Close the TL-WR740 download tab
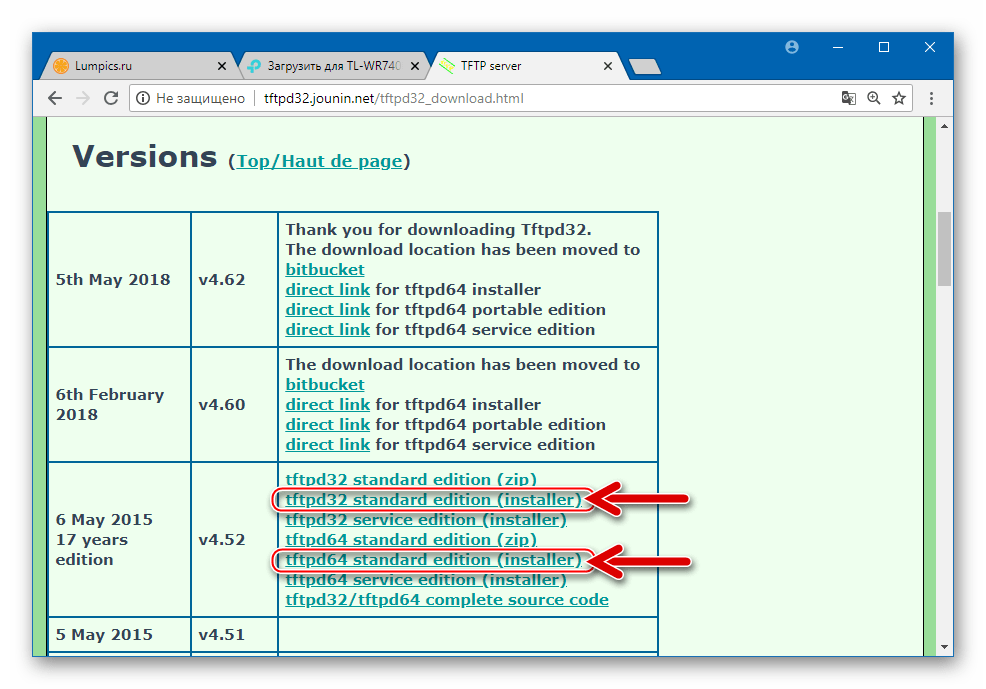986x689 pixels. pyautogui.click(x=414, y=66)
